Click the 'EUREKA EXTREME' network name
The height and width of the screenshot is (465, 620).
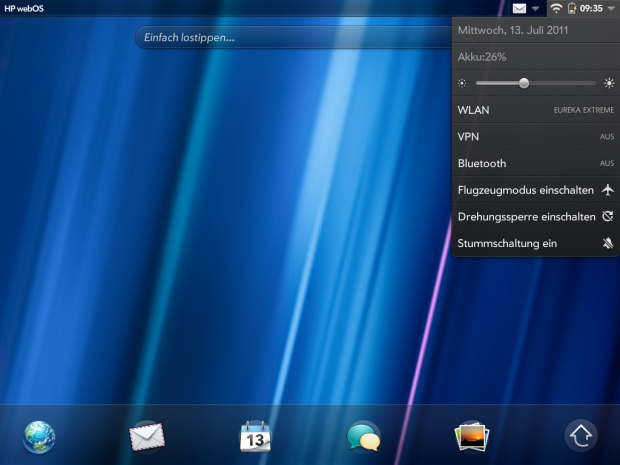pyautogui.click(x=584, y=110)
